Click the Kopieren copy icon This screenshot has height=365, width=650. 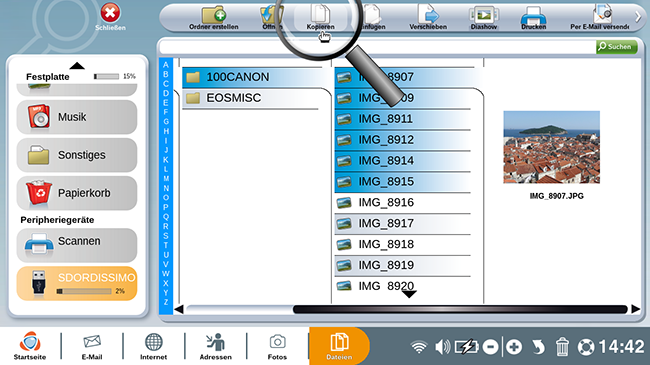pyautogui.click(x=320, y=18)
